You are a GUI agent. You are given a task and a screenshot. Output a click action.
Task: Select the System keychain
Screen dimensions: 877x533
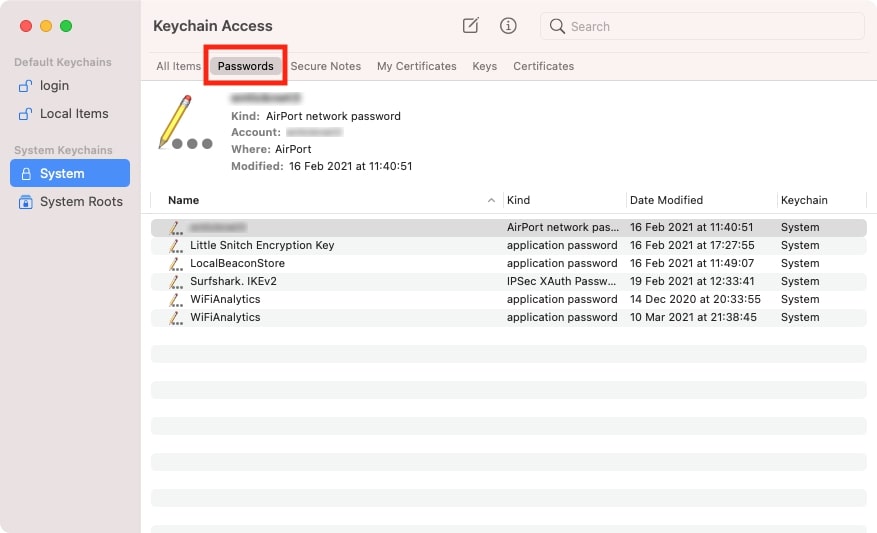coord(70,173)
